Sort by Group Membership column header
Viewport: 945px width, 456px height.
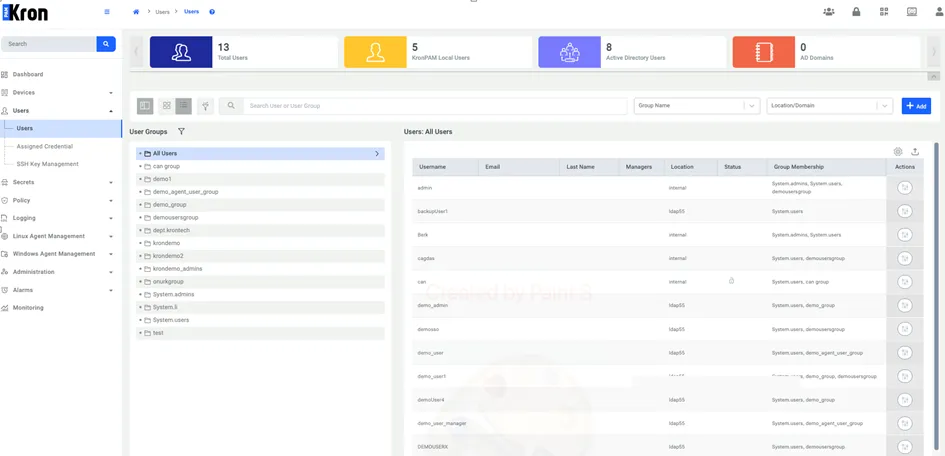coord(797,167)
